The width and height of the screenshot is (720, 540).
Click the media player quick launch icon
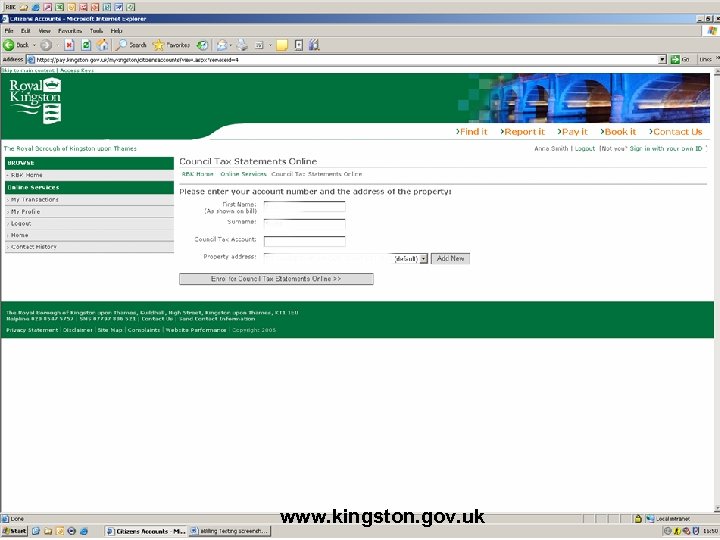(71, 531)
